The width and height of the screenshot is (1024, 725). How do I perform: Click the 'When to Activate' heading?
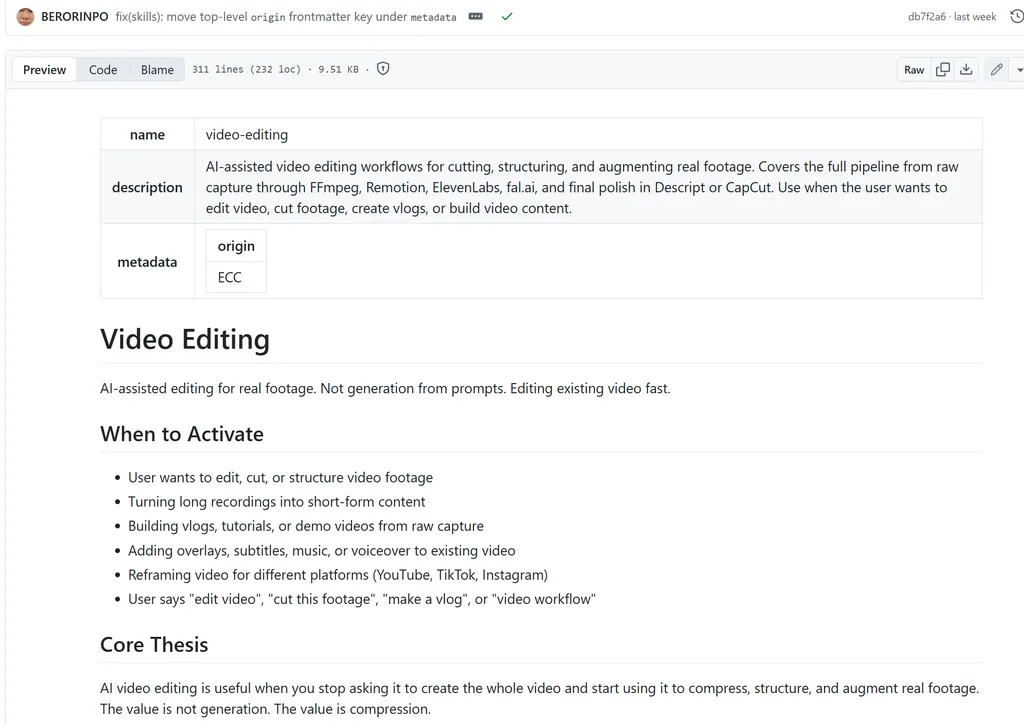click(x=182, y=434)
